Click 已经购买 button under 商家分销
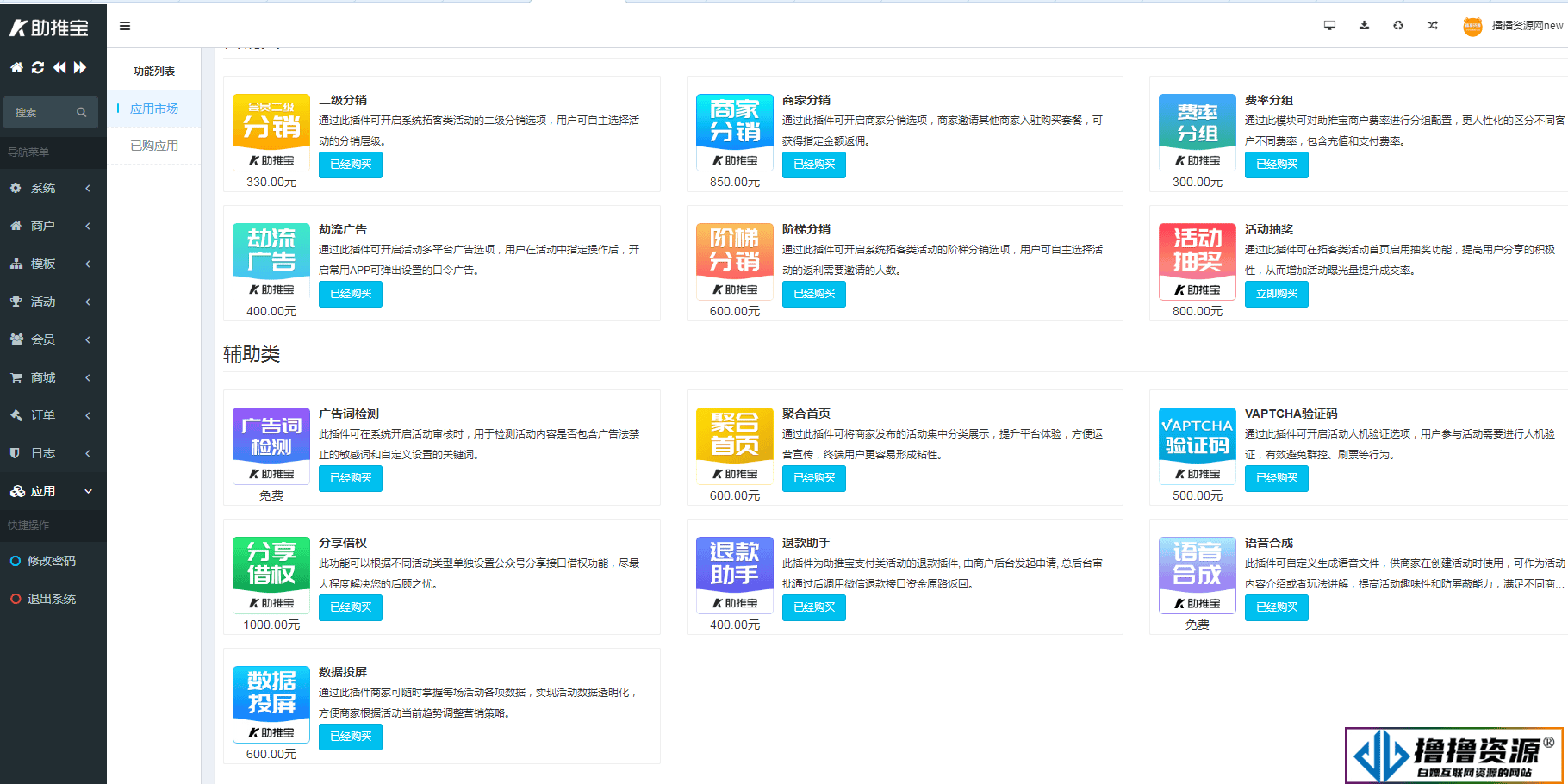Screen dimensions: 1568x784 (814, 165)
